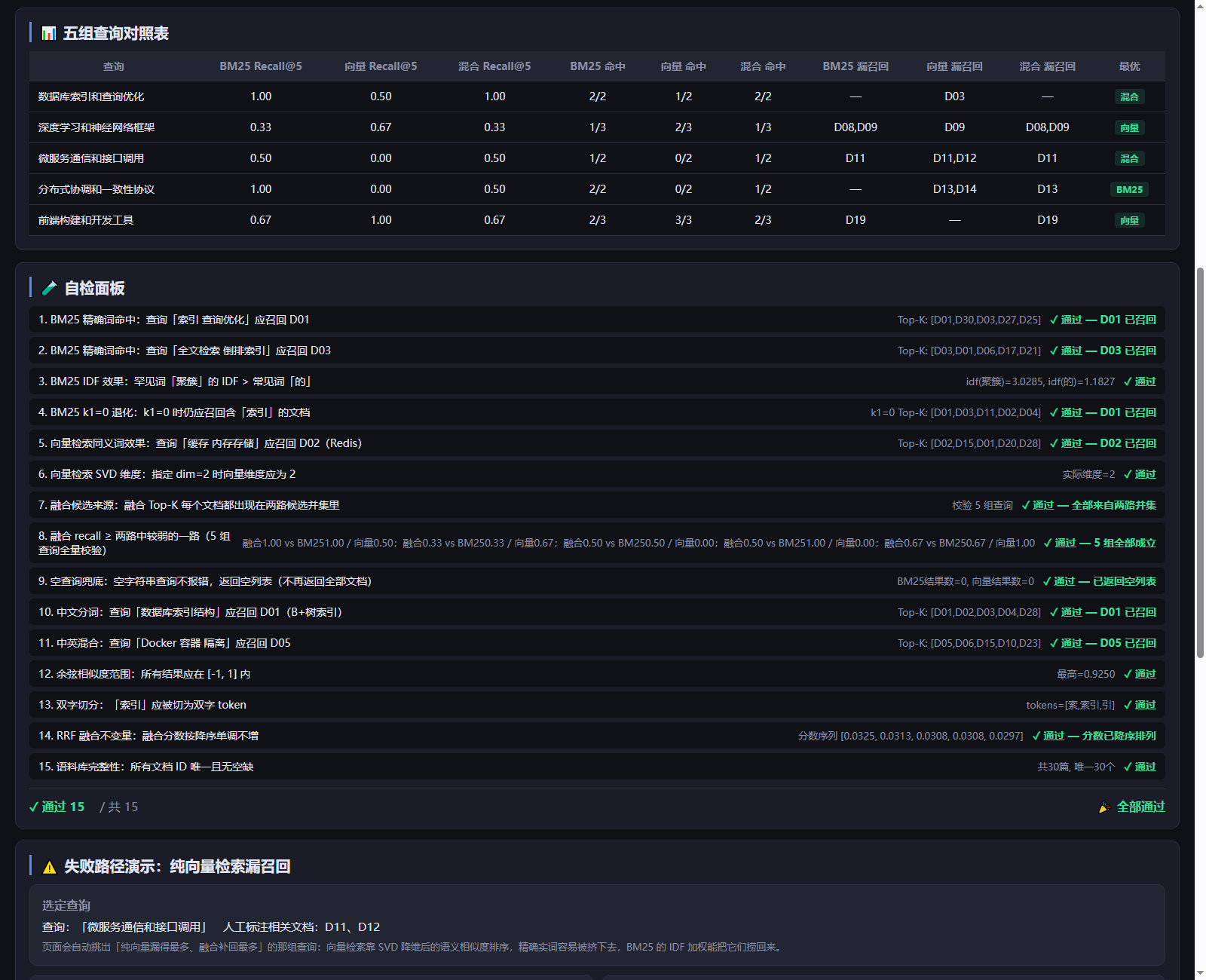
Task: Select the 微服务通信和接口调用 table row label
Action: [91, 158]
